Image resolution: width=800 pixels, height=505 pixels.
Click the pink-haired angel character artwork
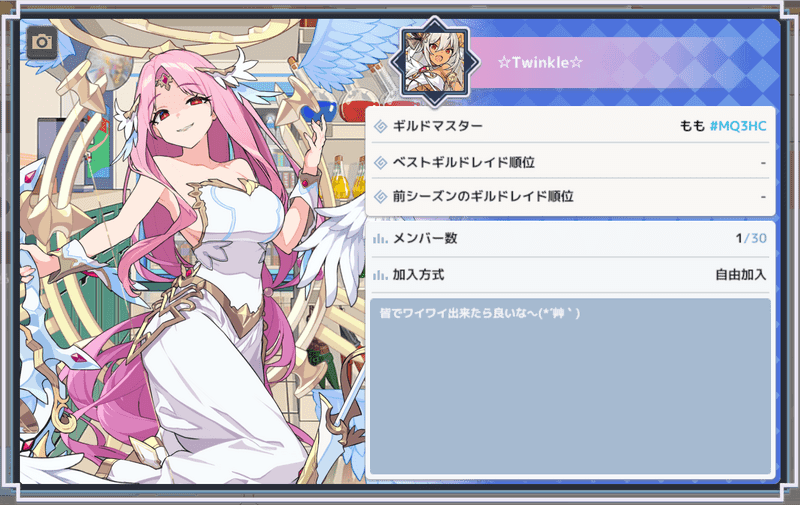tap(193, 251)
